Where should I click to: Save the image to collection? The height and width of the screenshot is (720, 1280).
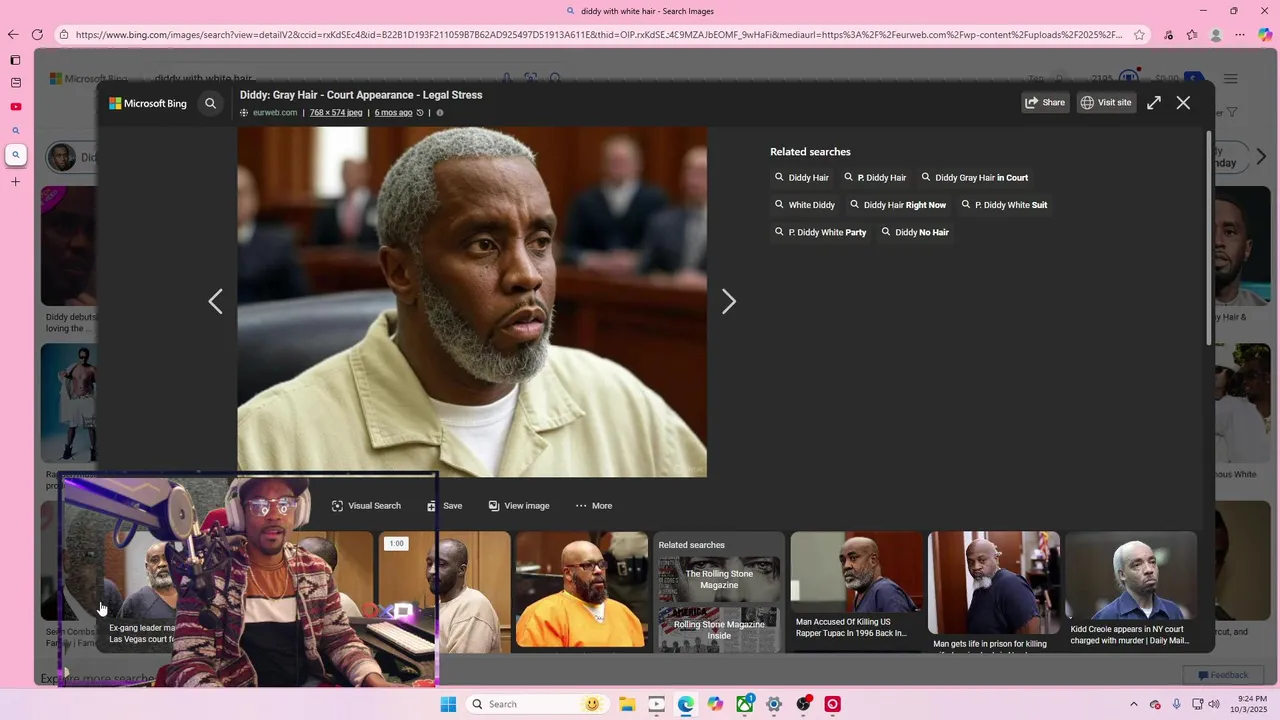[x=444, y=506]
